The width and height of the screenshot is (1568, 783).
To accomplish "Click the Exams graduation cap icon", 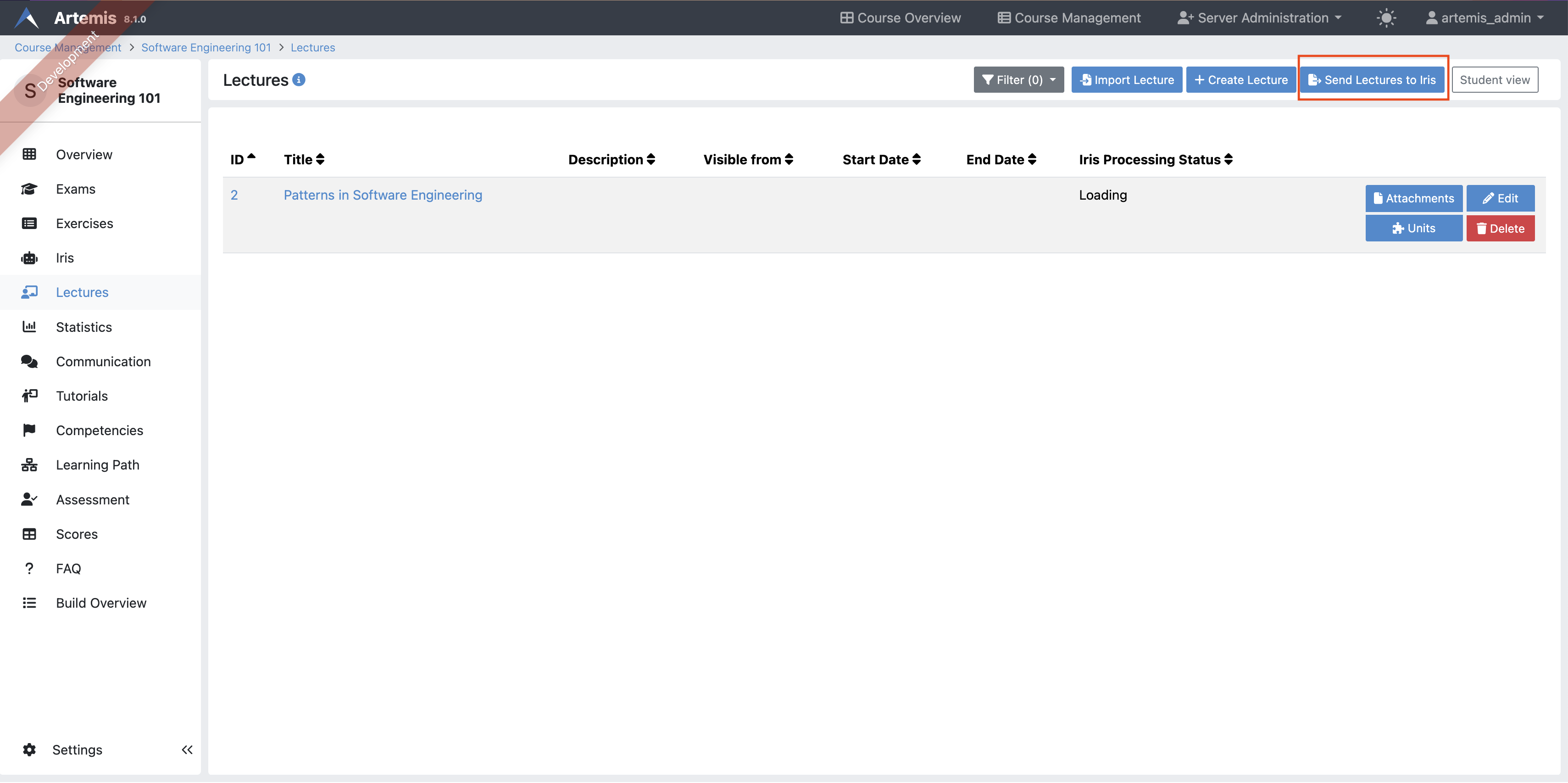I will (x=29, y=190).
